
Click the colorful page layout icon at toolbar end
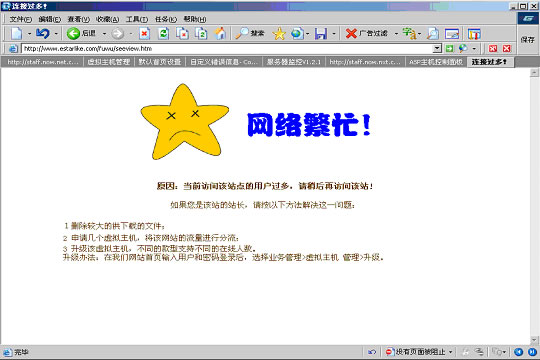tap(474, 34)
